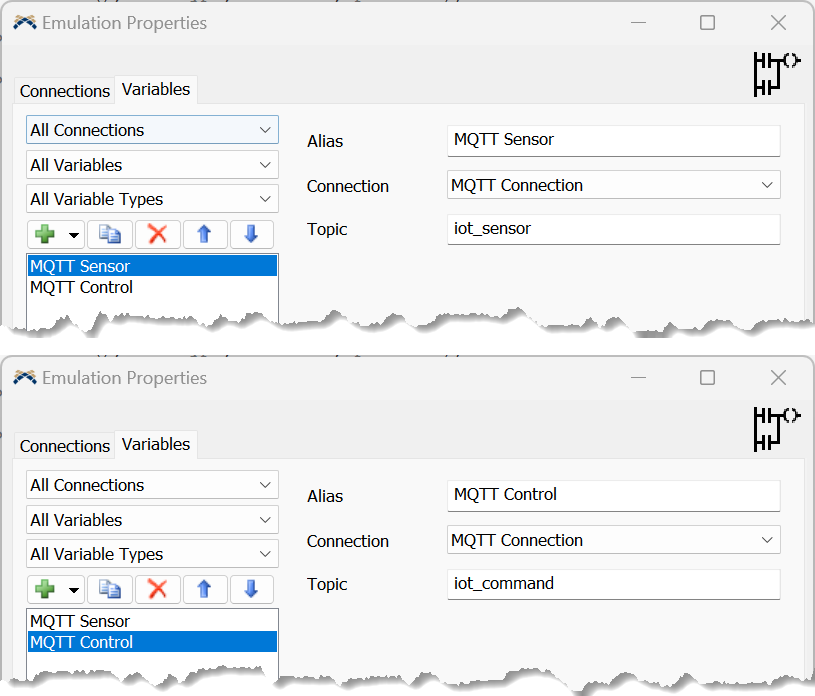Click the red X delete icon in the iot_sensor window
This screenshot has width=815, height=696.
point(157,234)
